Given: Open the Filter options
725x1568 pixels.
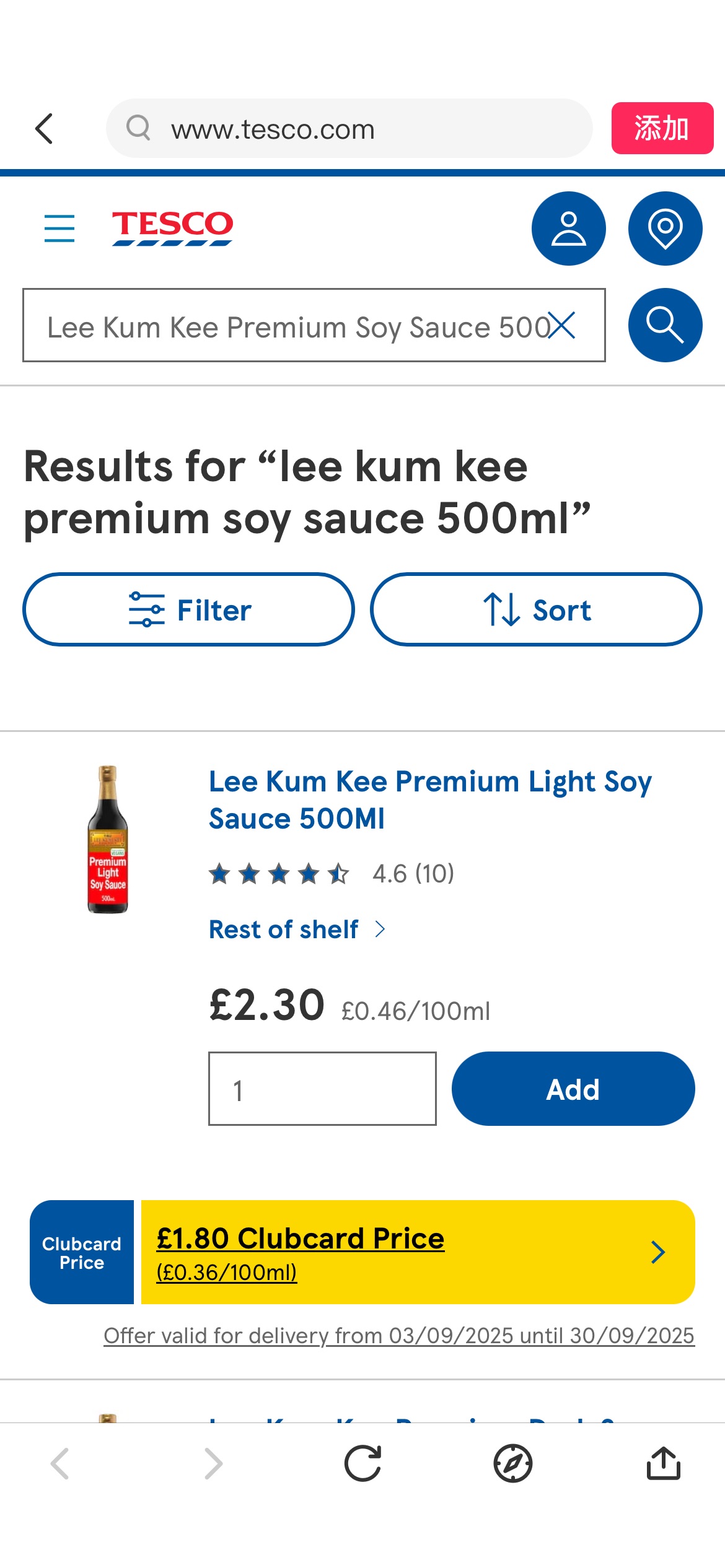Looking at the screenshot, I should (x=188, y=609).
